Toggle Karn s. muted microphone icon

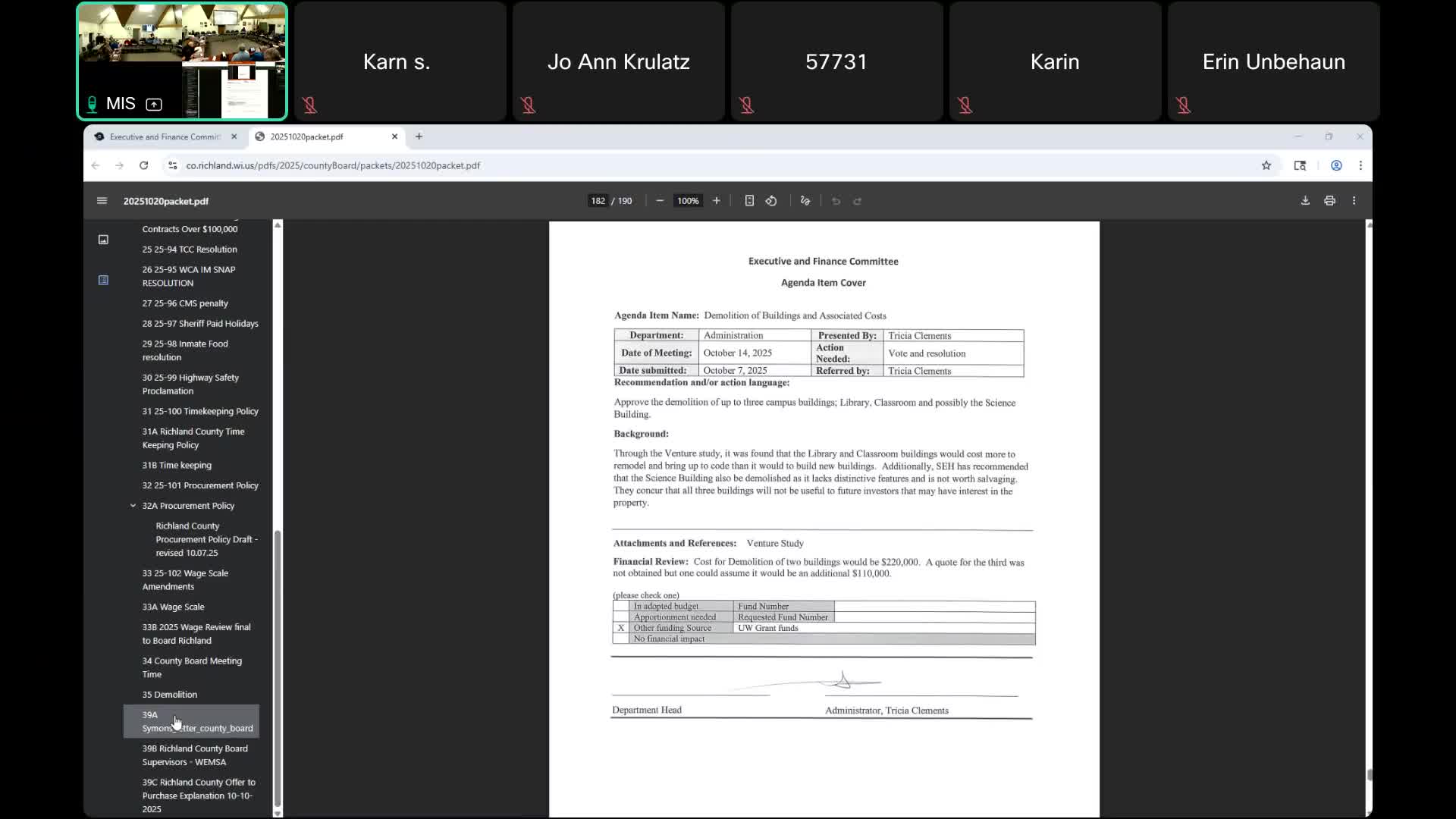coord(309,105)
